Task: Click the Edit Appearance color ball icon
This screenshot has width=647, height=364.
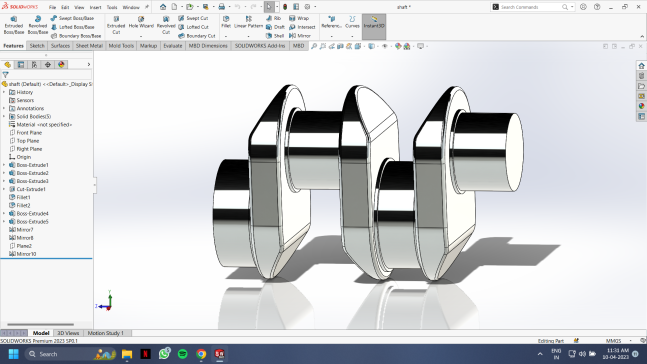Action: [x=398, y=46]
